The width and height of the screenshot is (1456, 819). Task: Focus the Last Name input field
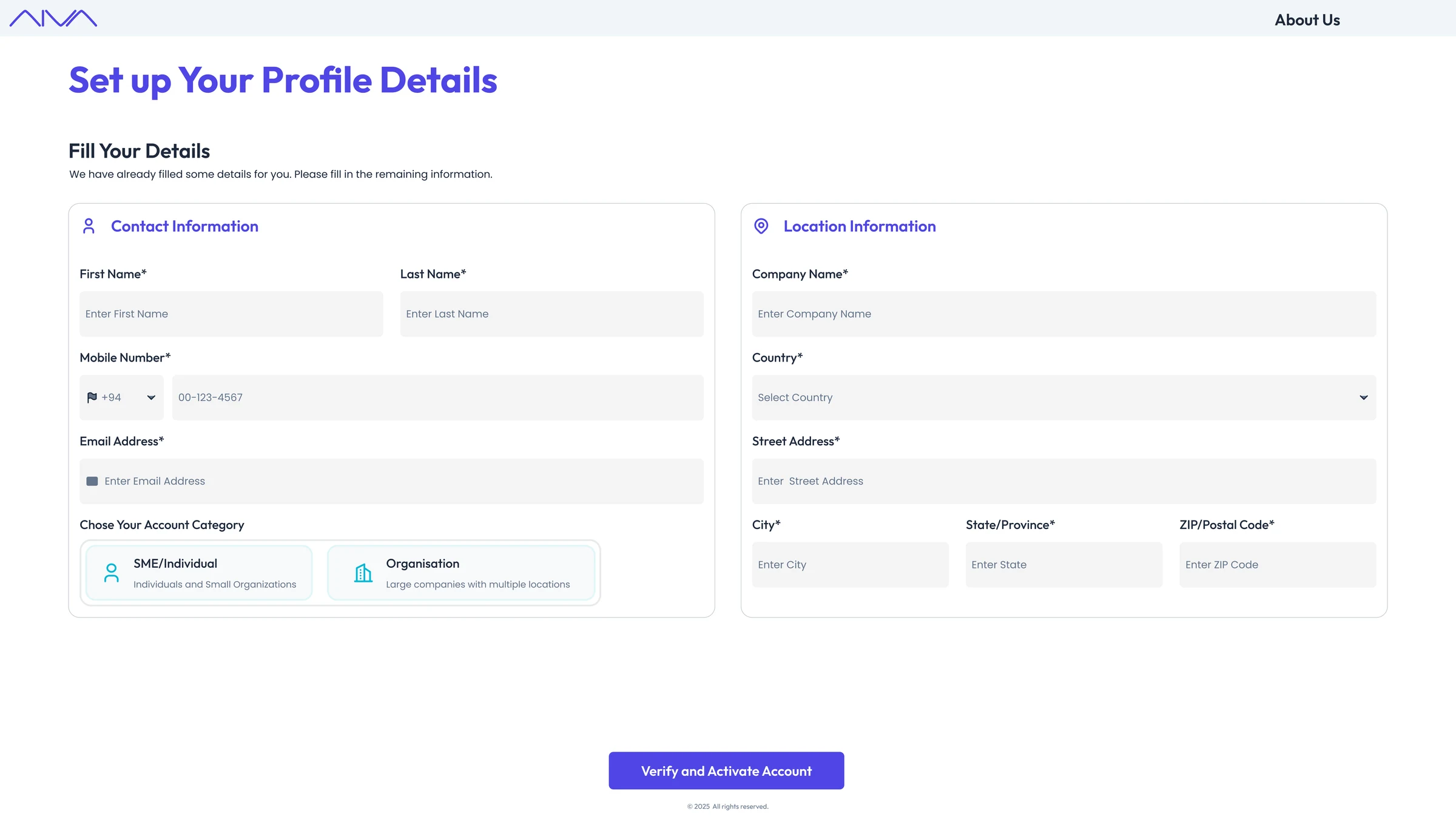pos(551,314)
